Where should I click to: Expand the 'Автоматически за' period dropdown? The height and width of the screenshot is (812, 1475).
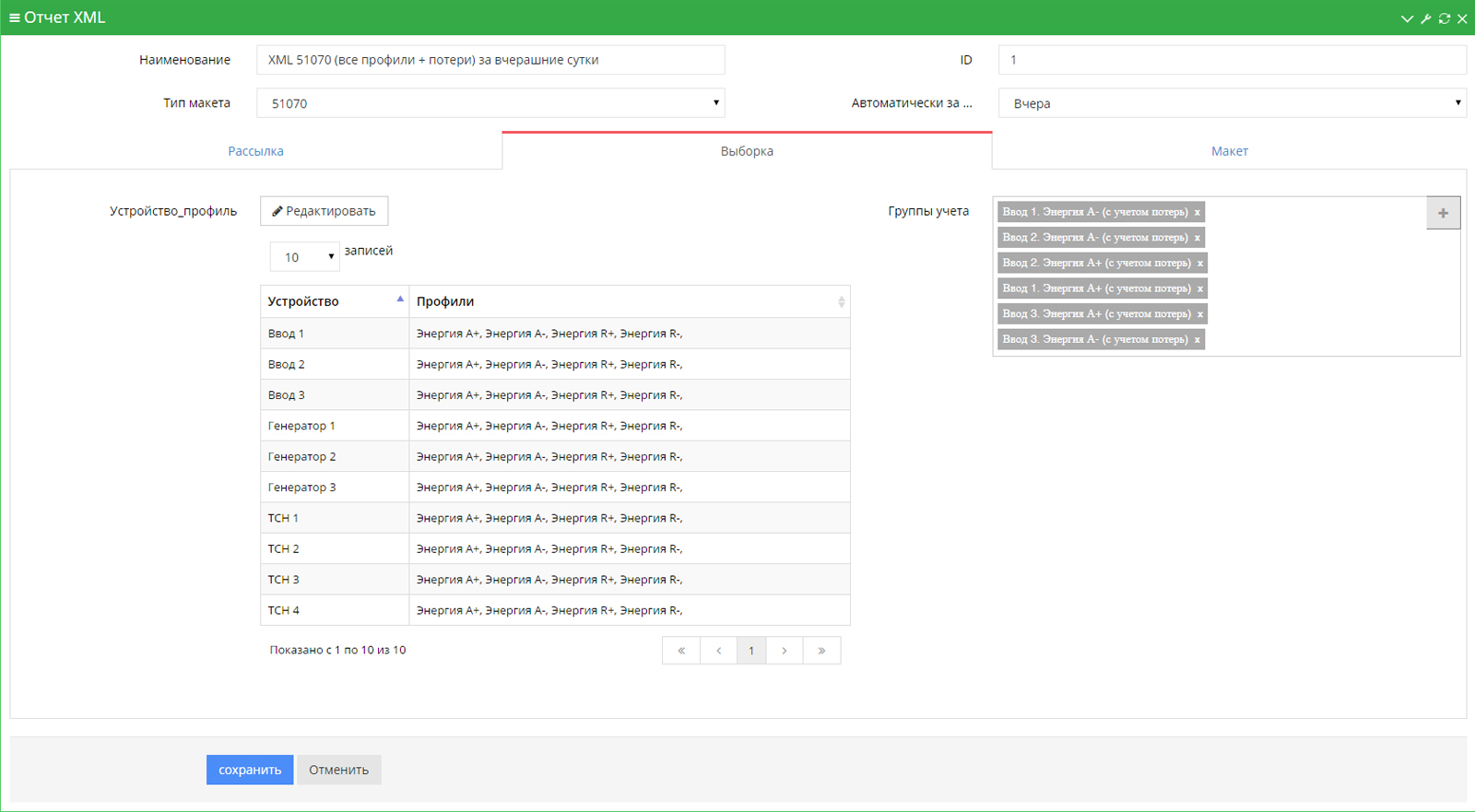(x=1232, y=103)
